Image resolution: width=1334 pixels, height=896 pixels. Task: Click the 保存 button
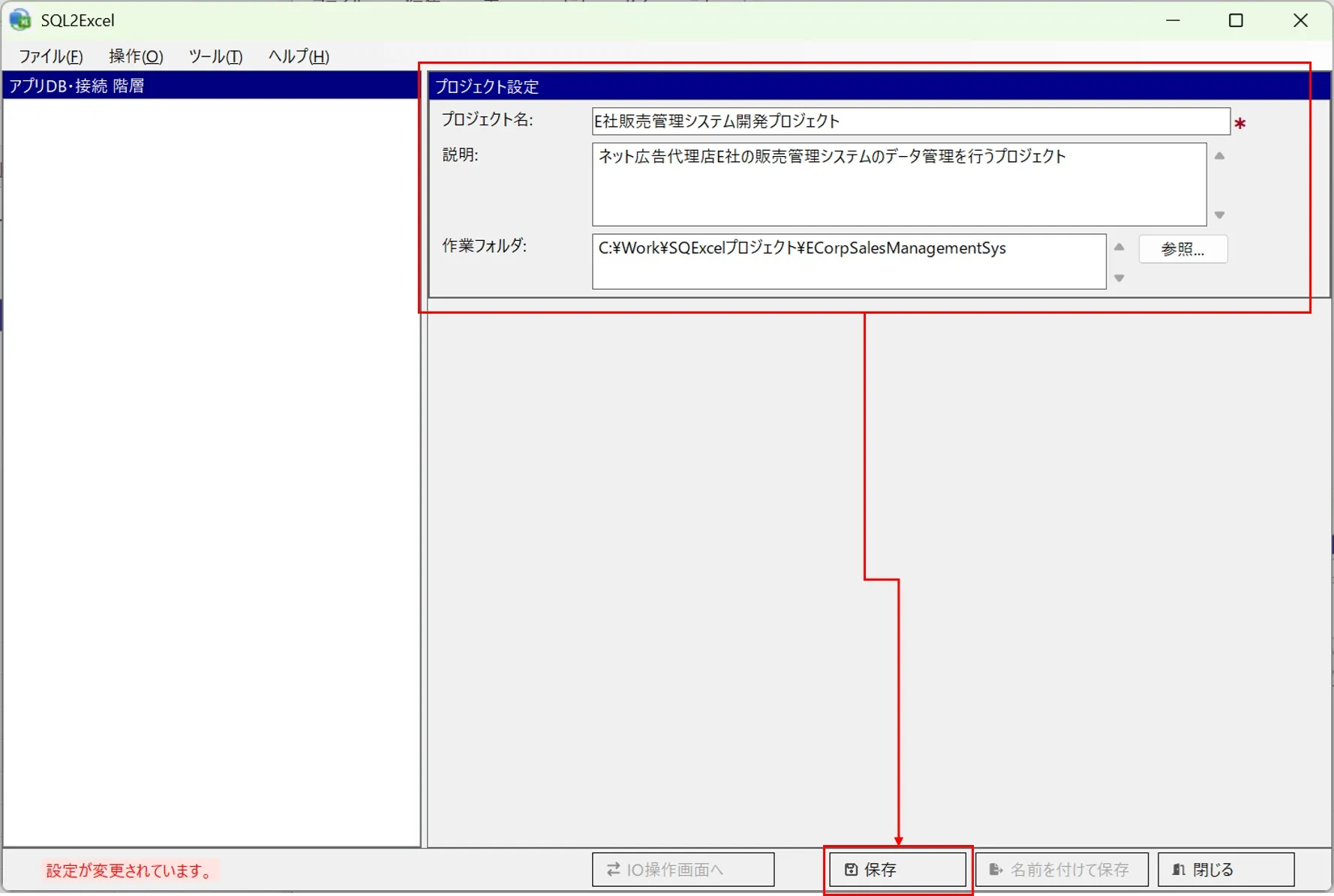(x=897, y=869)
